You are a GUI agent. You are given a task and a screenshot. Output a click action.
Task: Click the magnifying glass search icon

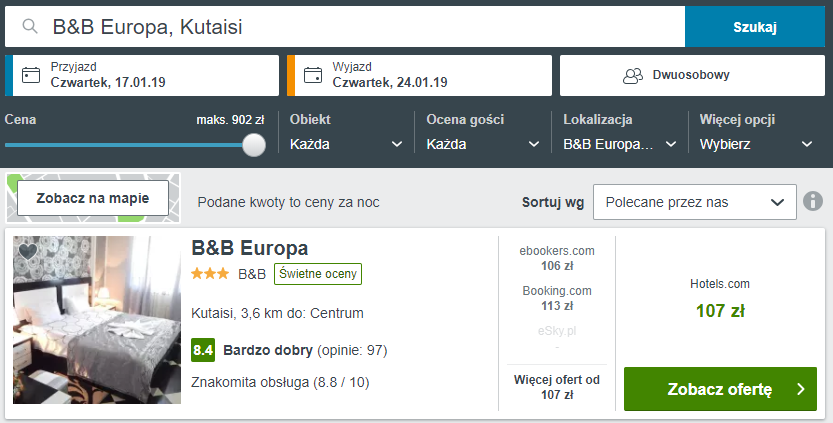coord(30,26)
